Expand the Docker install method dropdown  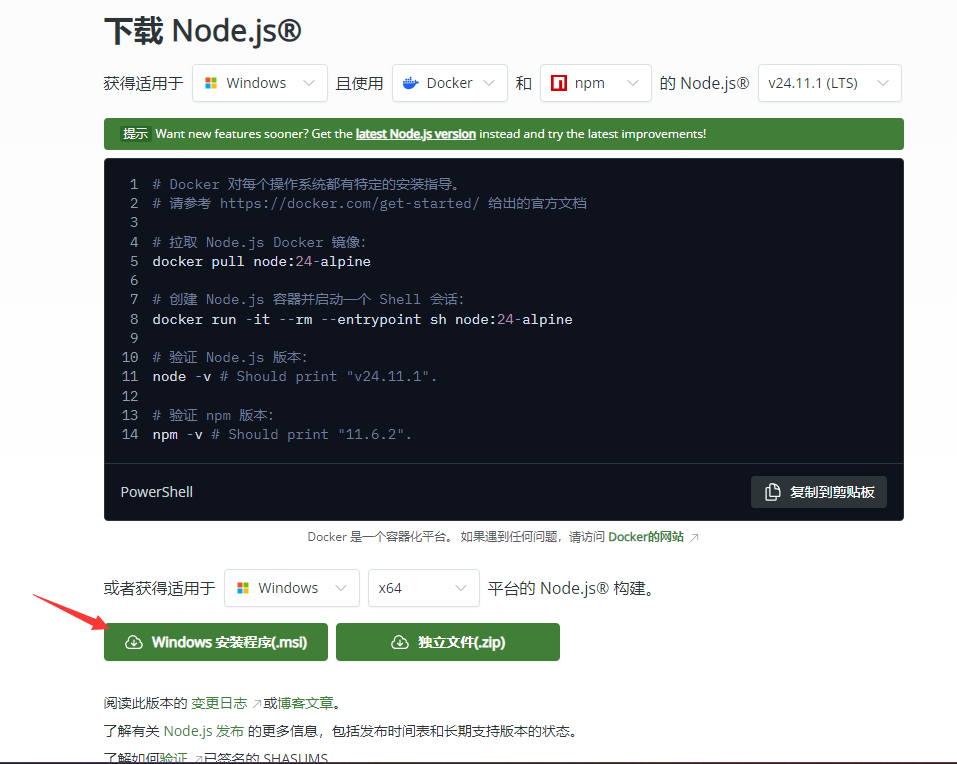[x=449, y=83]
